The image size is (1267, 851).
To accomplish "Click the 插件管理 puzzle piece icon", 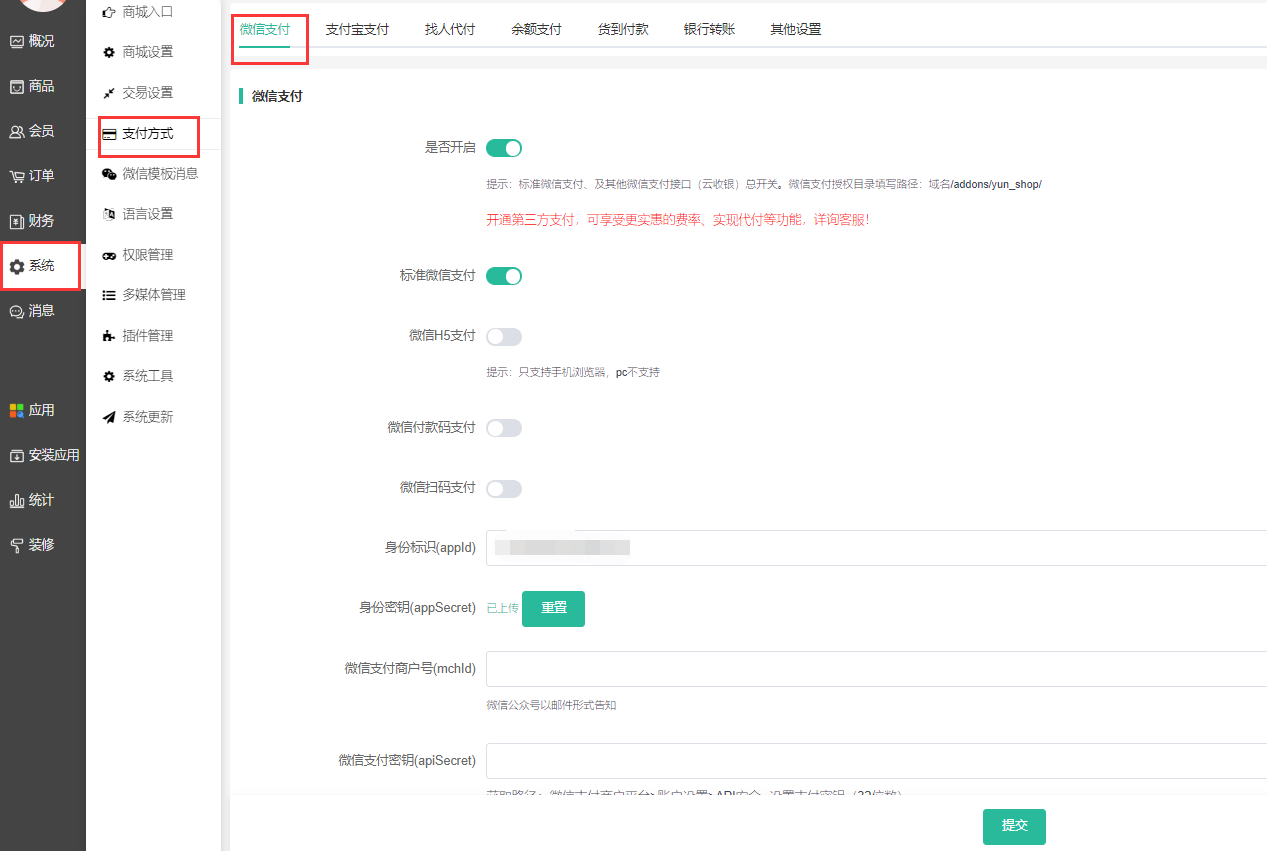I will coord(109,336).
